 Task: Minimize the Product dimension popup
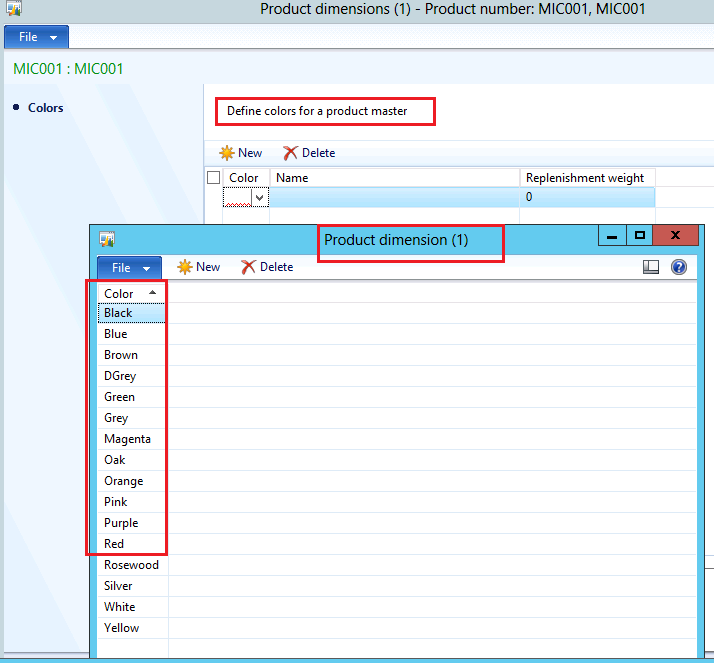pos(612,236)
